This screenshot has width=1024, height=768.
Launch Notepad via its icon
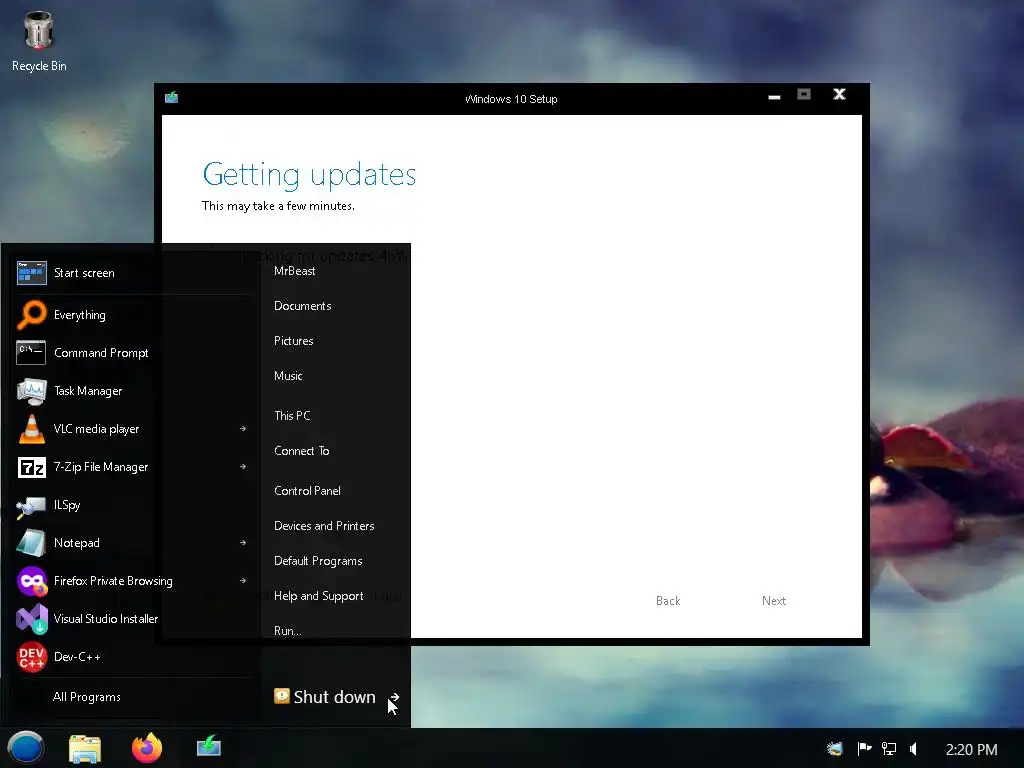(31, 543)
